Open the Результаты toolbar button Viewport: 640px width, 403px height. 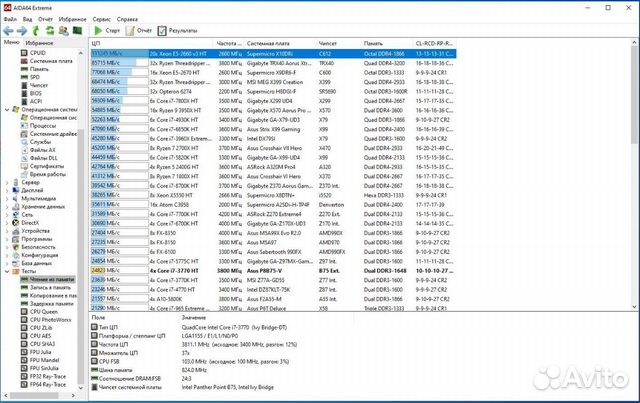pyautogui.click(x=178, y=31)
